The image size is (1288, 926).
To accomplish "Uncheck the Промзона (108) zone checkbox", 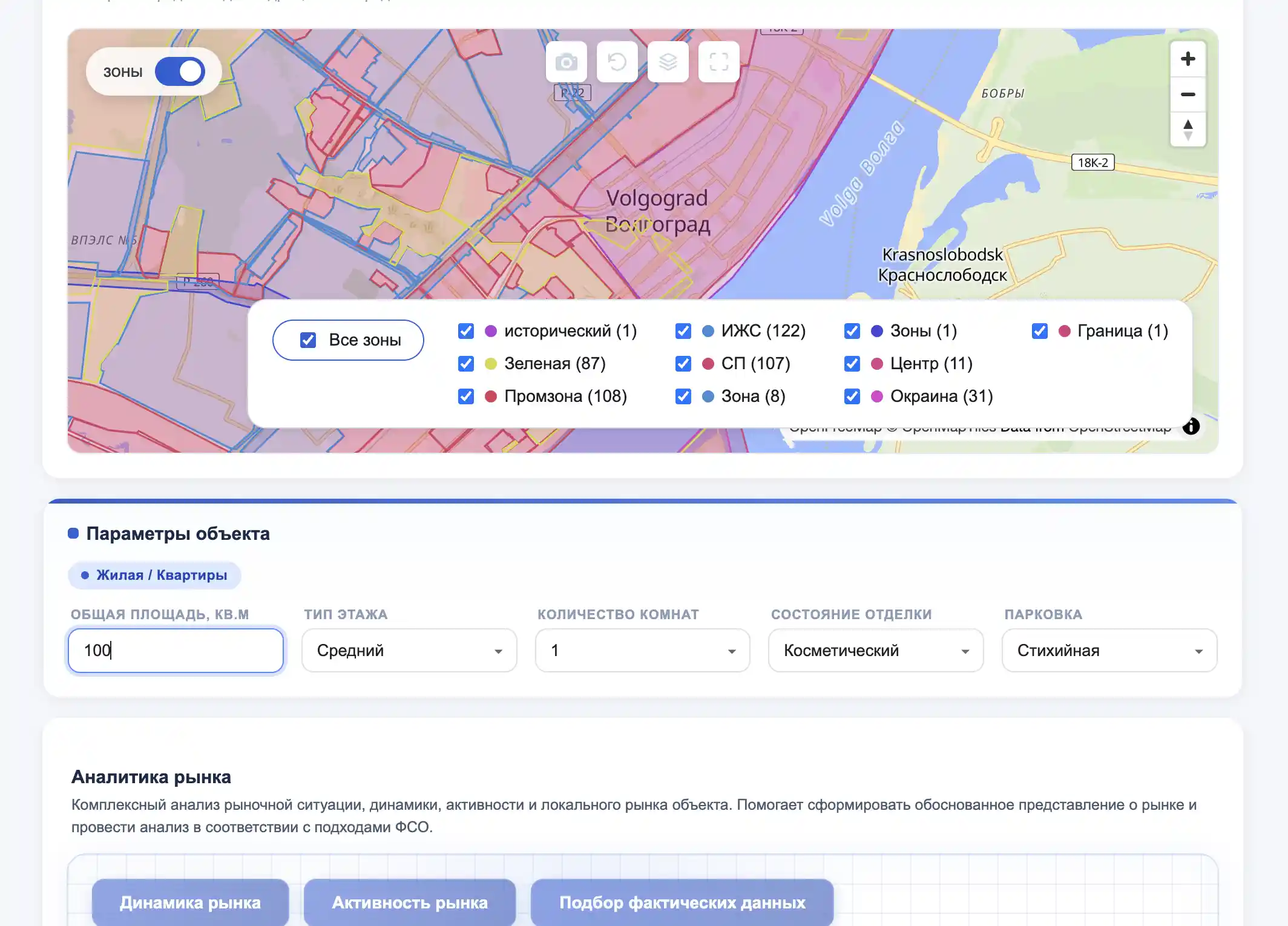I will coord(466,396).
